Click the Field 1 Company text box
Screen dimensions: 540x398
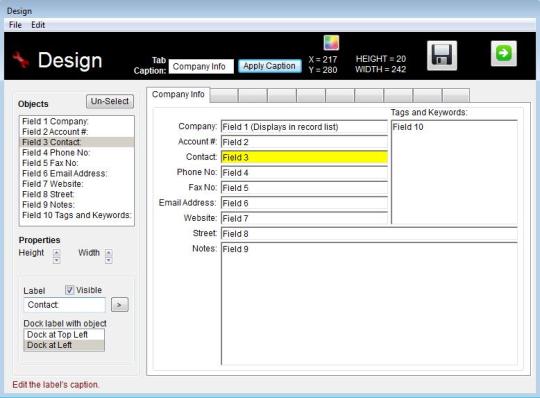(304, 127)
